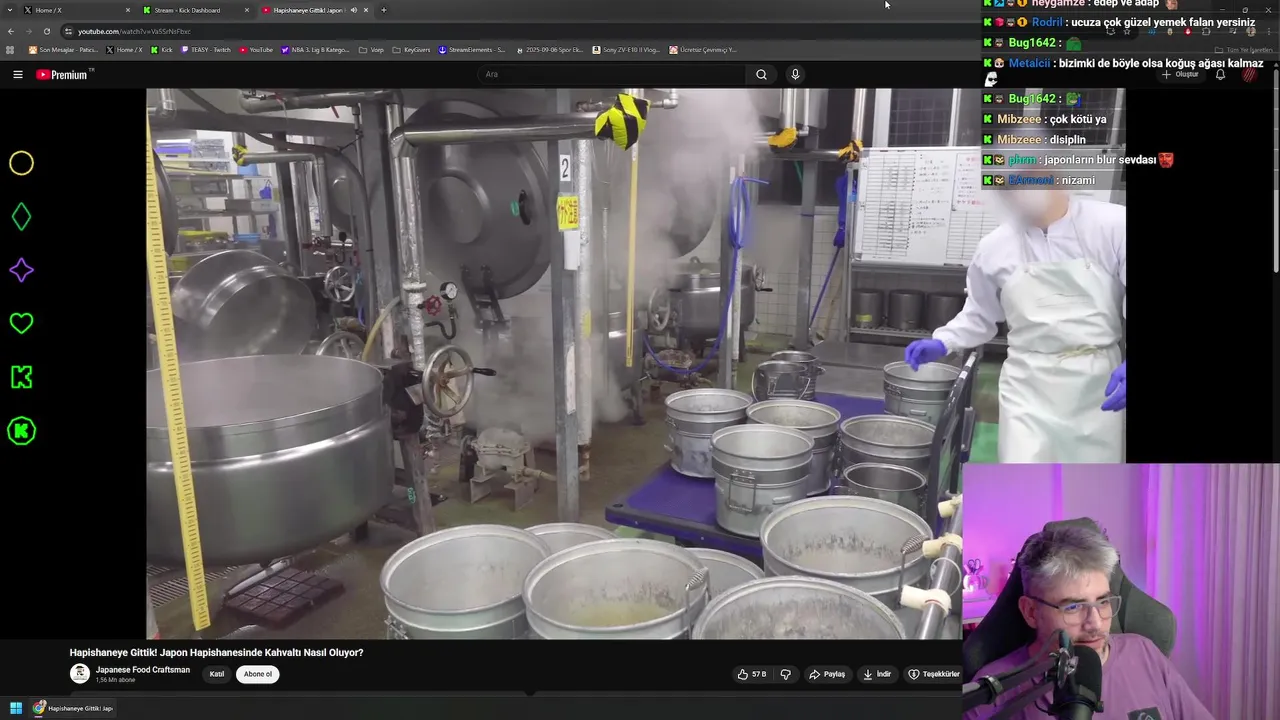
Task: Click the video title text
Action: (x=216, y=652)
